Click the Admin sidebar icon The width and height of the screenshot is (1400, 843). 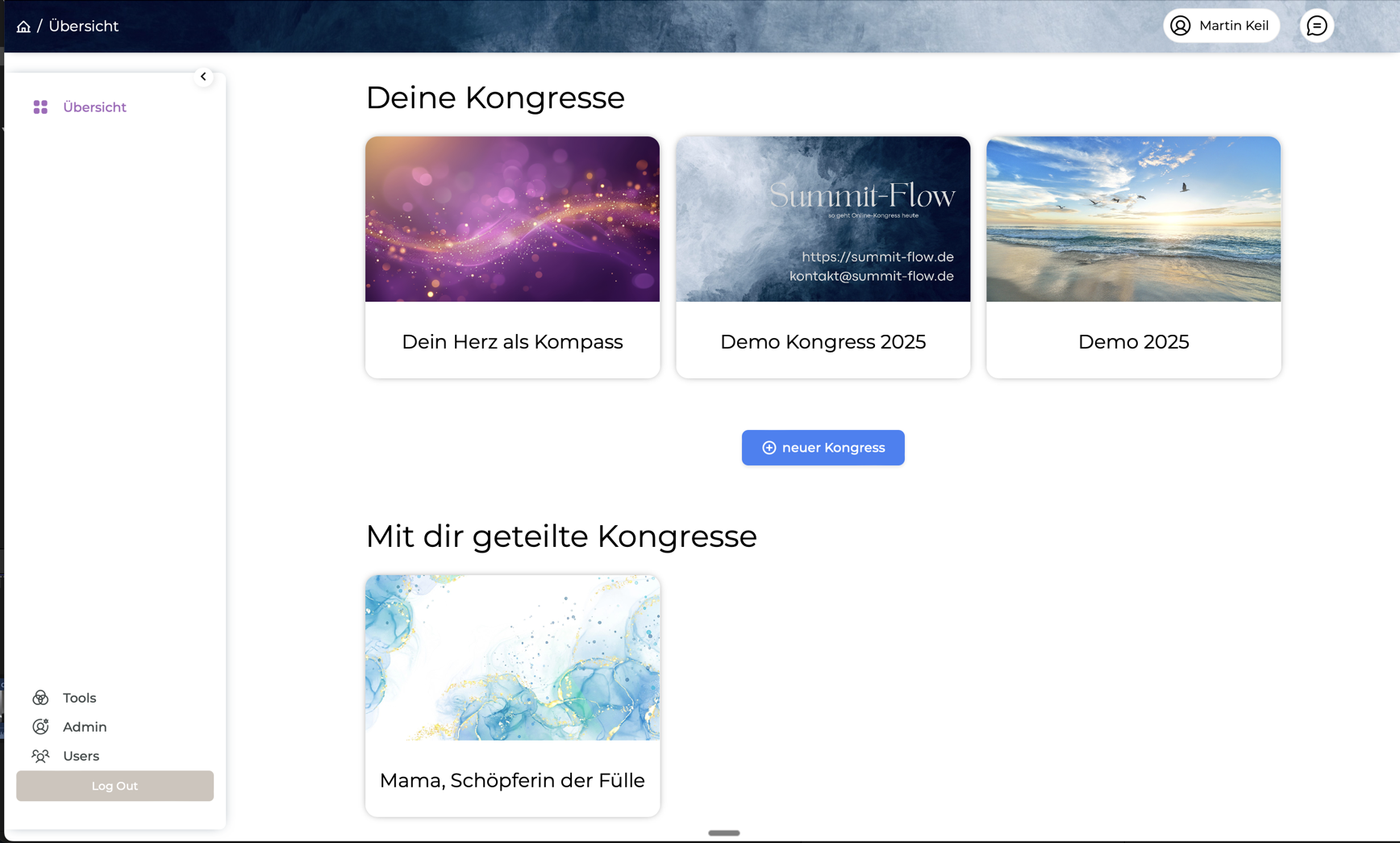(x=40, y=727)
